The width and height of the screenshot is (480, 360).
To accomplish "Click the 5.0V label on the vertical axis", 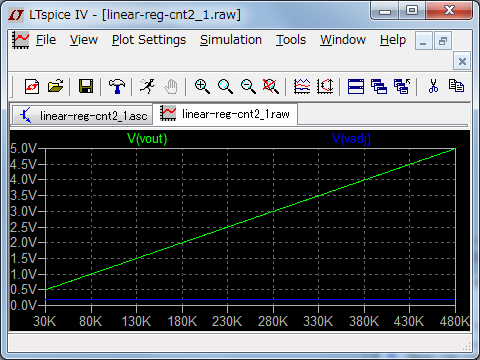I will (x=23, y=149).
